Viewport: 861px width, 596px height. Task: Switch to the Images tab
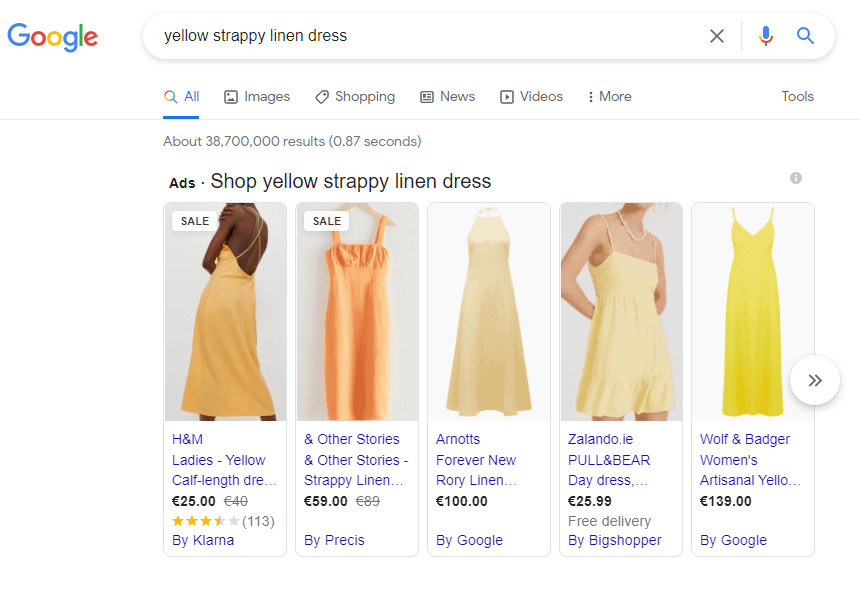click(257, 97)
